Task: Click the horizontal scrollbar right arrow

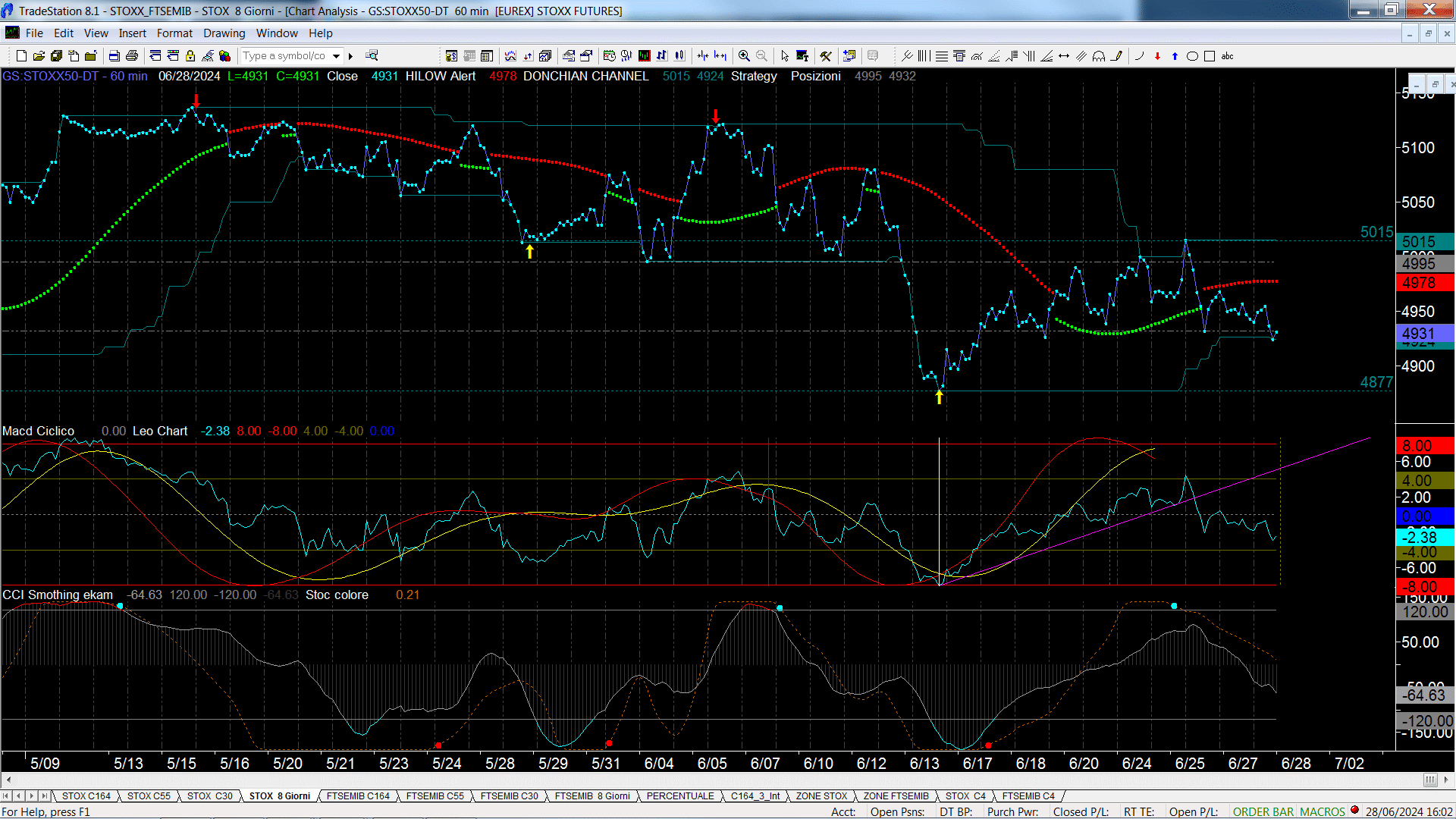Action: [x=1446, y=780]
